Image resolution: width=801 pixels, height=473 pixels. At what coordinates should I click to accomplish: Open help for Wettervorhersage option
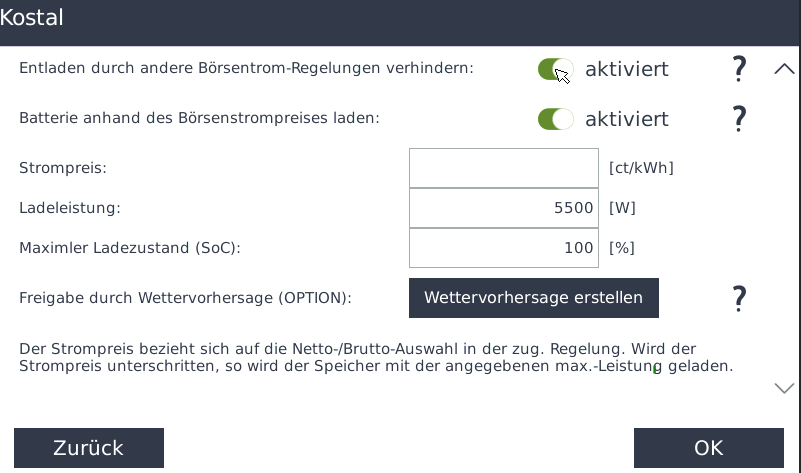[739, 298]
